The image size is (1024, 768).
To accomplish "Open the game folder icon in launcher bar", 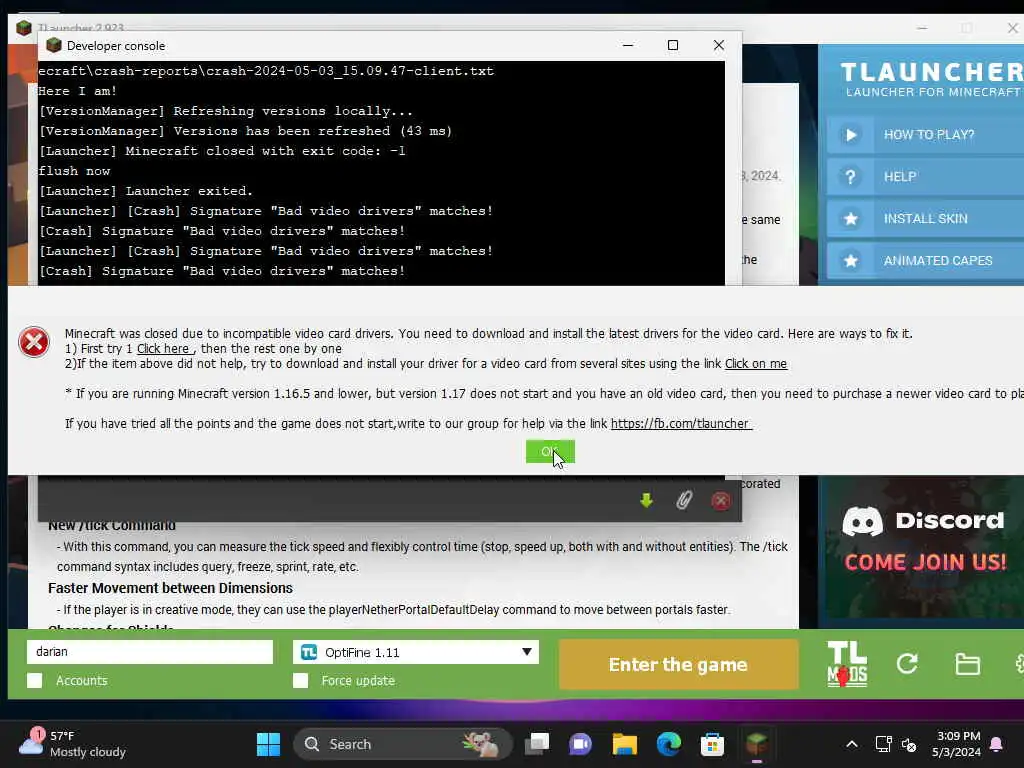I will click(x=967, y=664).
